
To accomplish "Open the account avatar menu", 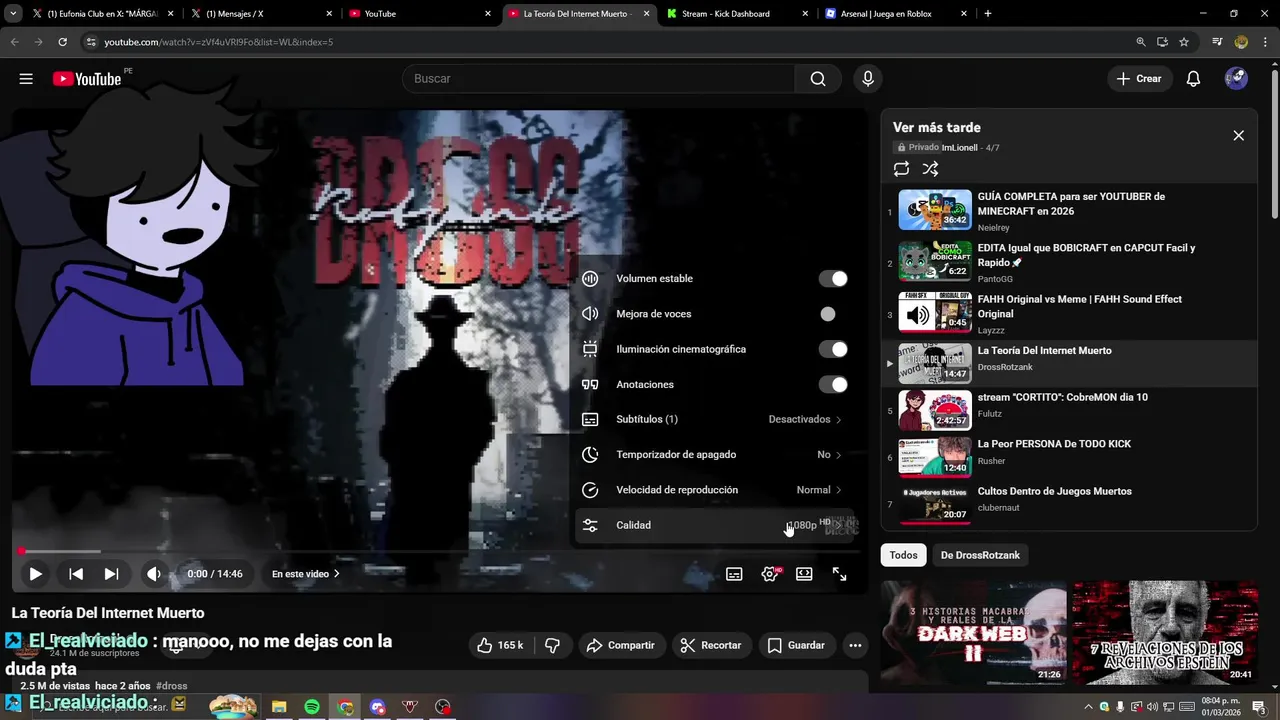I will click(x=1236, y=79).
